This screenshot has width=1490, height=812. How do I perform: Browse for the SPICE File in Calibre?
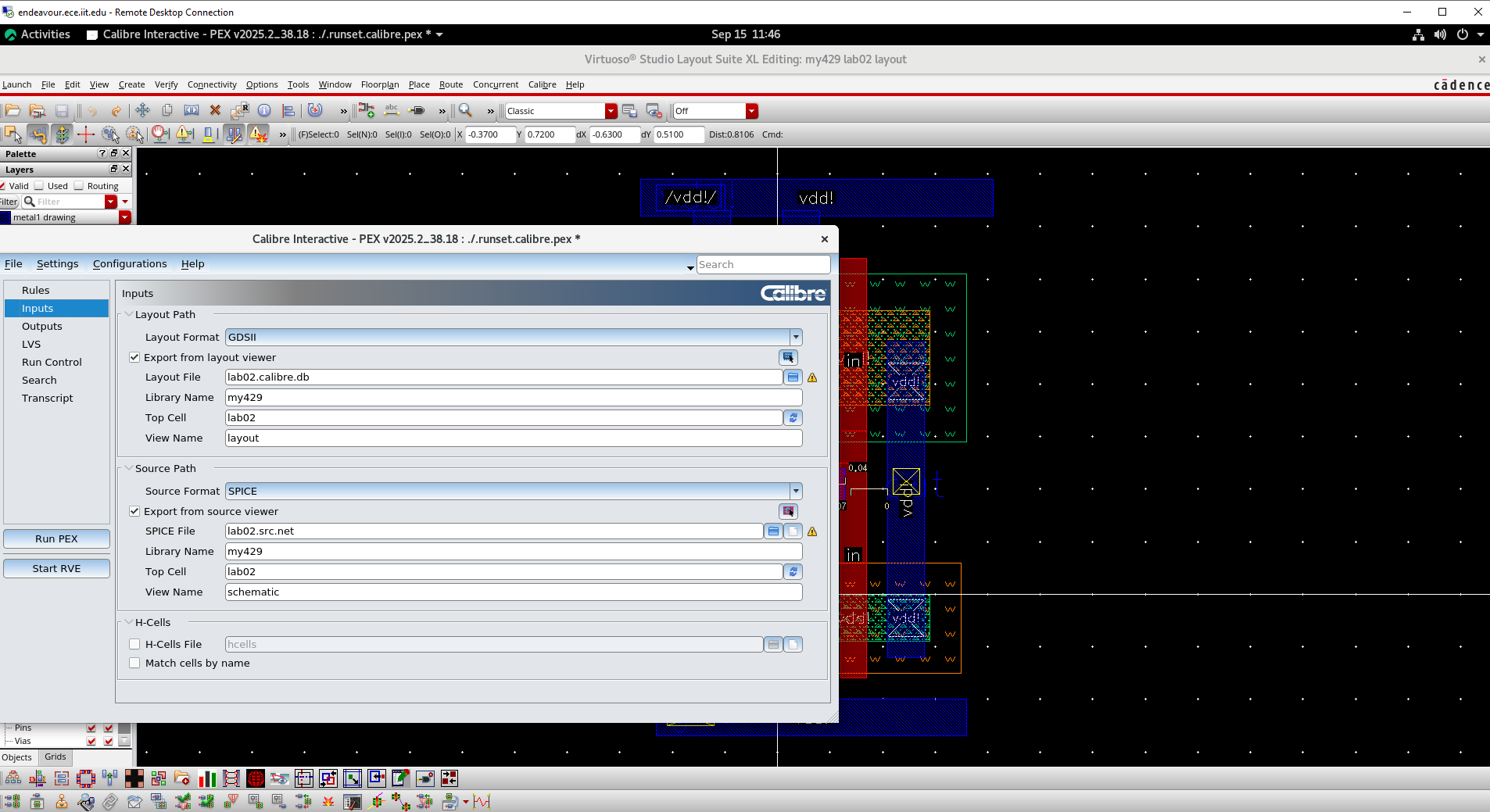pos(773,531)
